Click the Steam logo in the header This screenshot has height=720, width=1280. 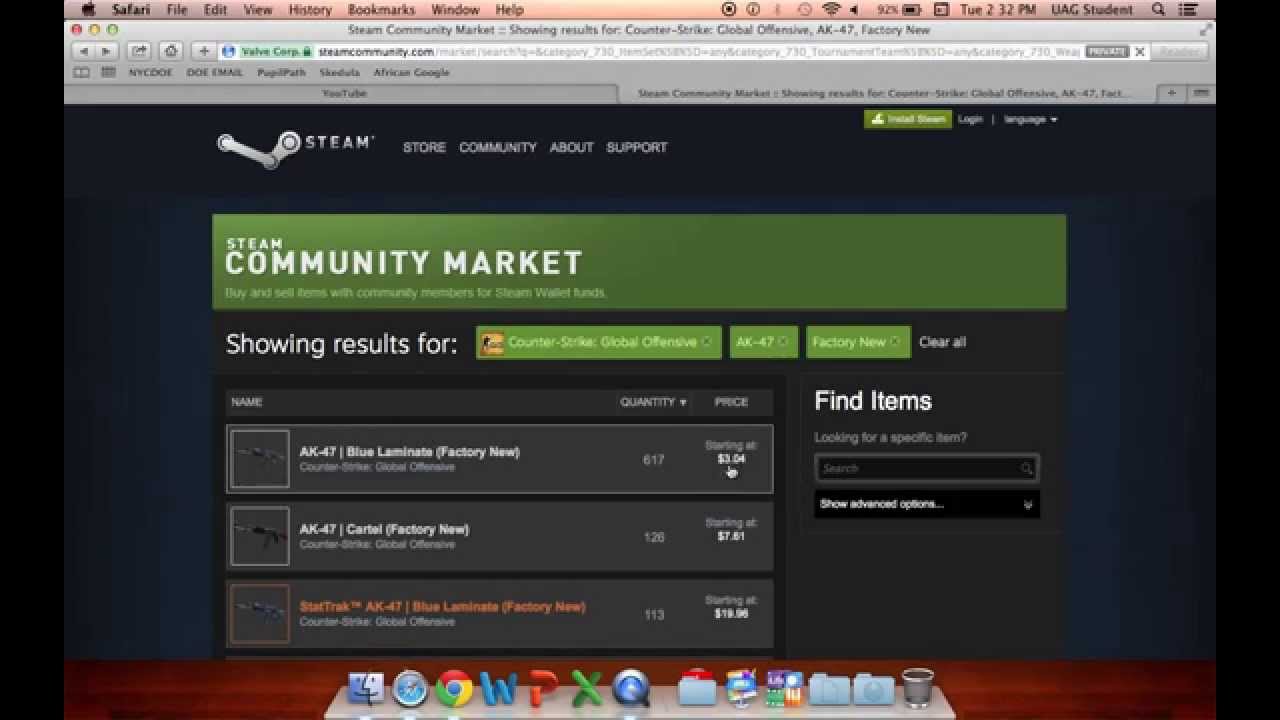click(295, 147)
